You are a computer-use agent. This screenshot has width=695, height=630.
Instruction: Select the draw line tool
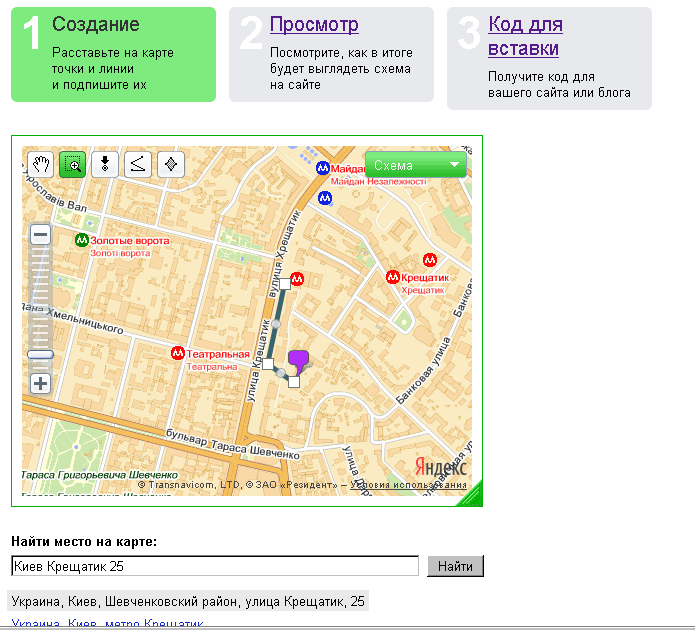tap(138, 164)
